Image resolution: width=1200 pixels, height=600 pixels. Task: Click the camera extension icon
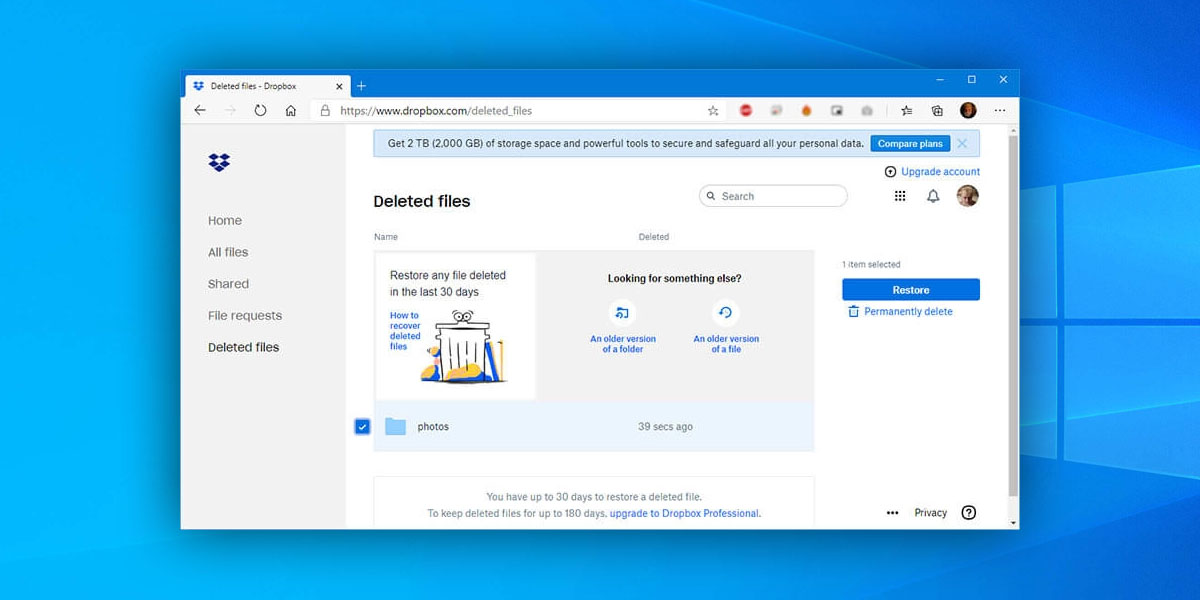[x=867, y=111]
